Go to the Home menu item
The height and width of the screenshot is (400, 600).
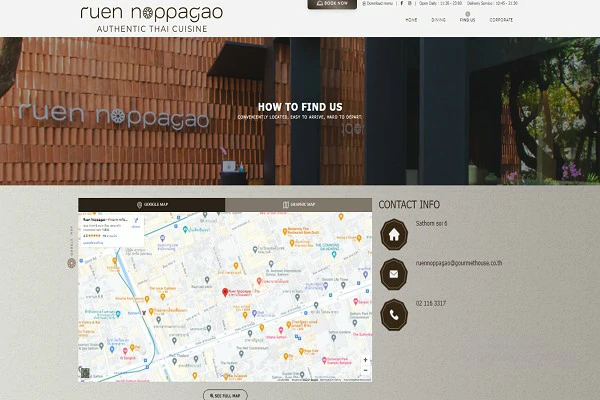[411, 20]
